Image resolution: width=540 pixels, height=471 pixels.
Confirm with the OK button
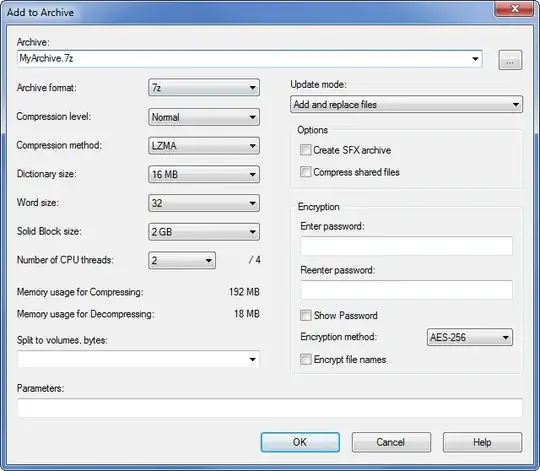tap(300, 442)
